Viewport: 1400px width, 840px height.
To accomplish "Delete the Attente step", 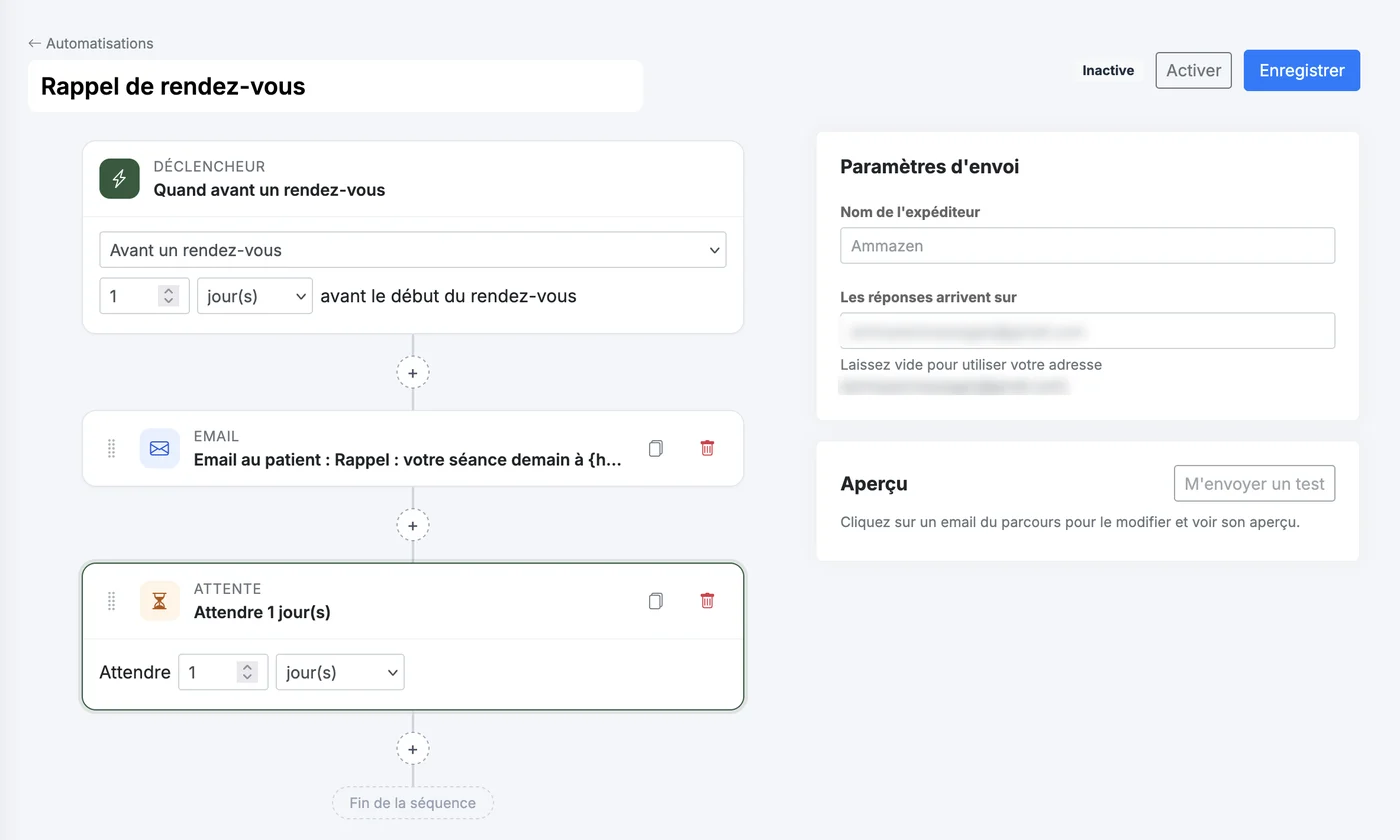I will [707, 601].
